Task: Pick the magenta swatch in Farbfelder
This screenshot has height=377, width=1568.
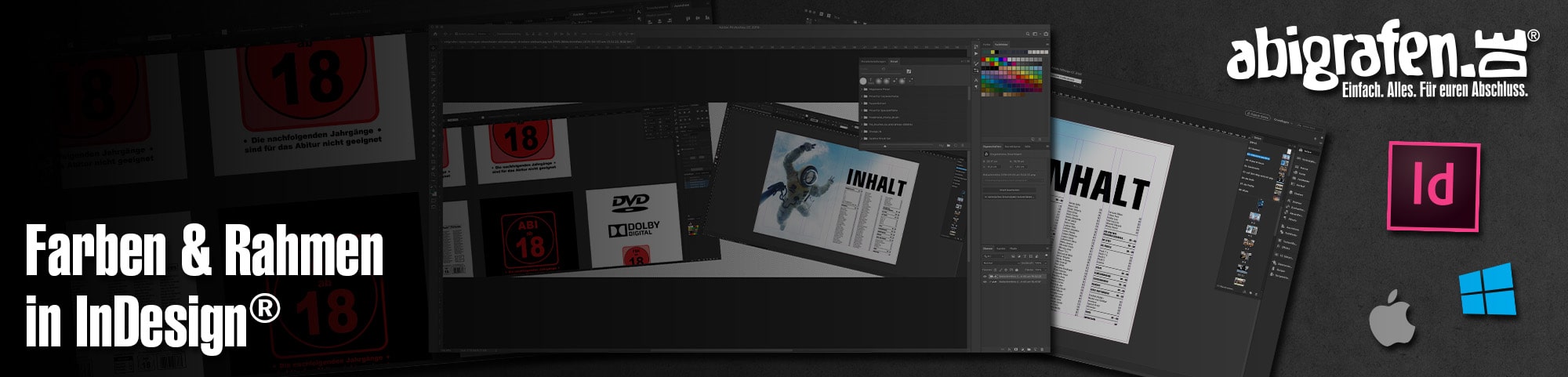Action: [x=1005, y=60]
